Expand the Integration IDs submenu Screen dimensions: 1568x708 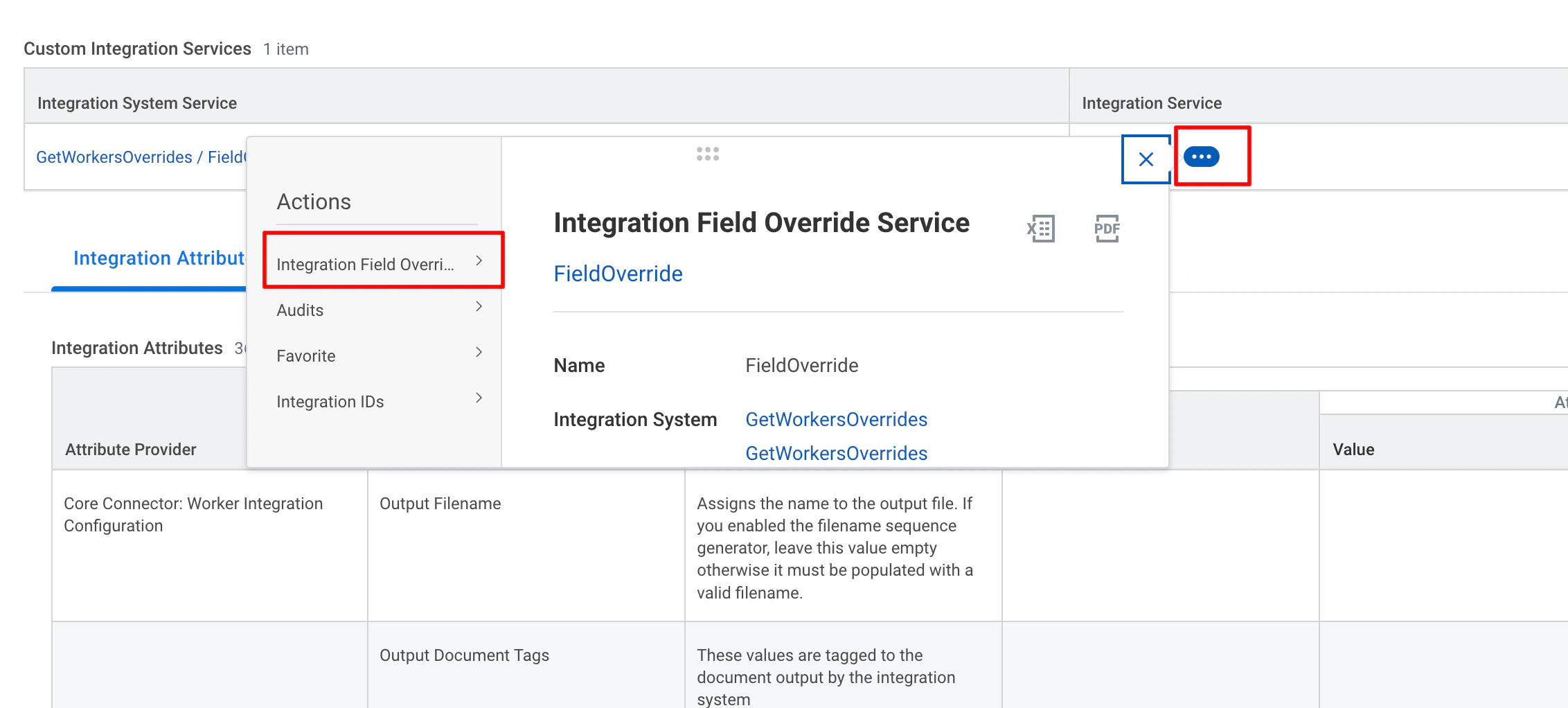479,398
